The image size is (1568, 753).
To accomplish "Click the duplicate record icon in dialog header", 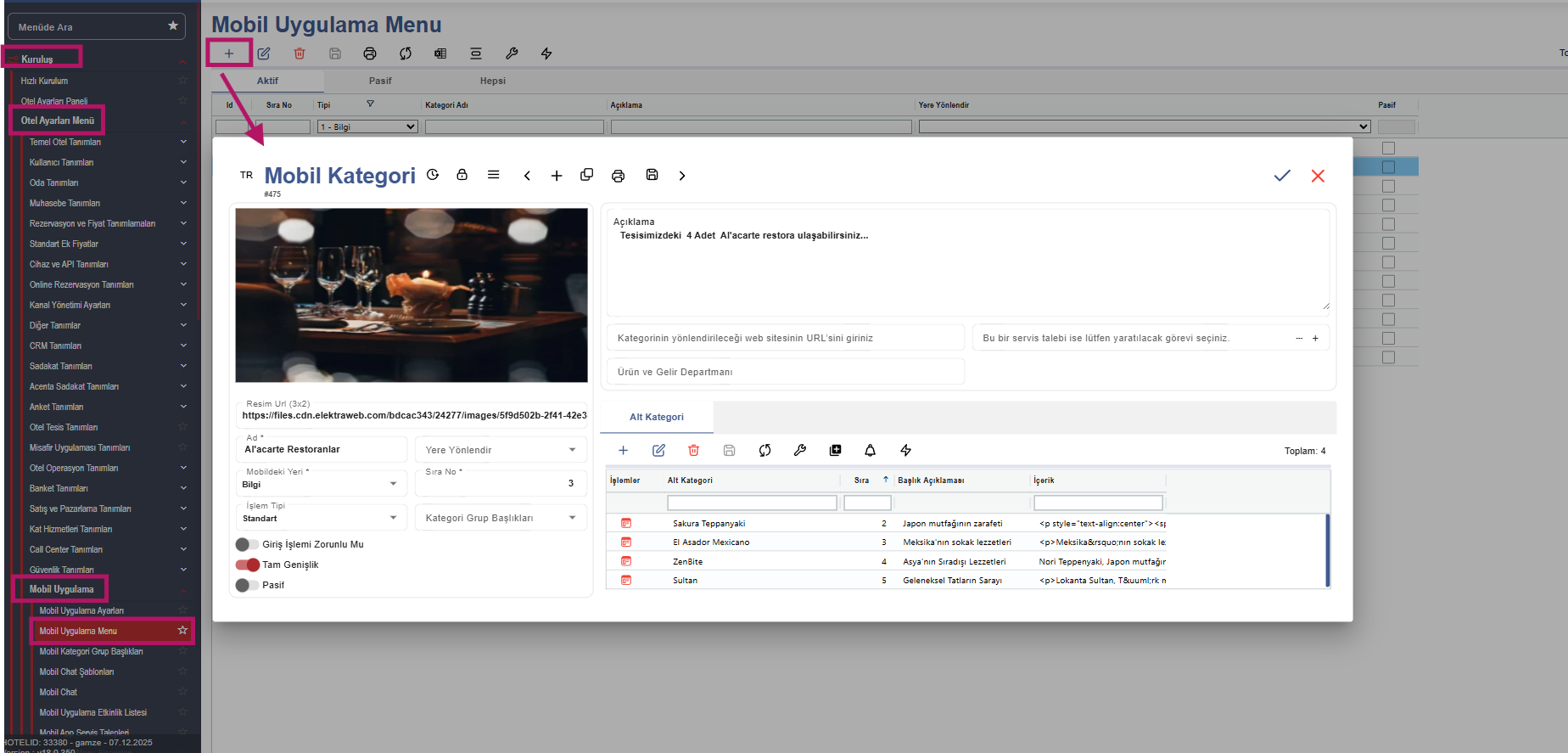I will (x=586, y=175).
